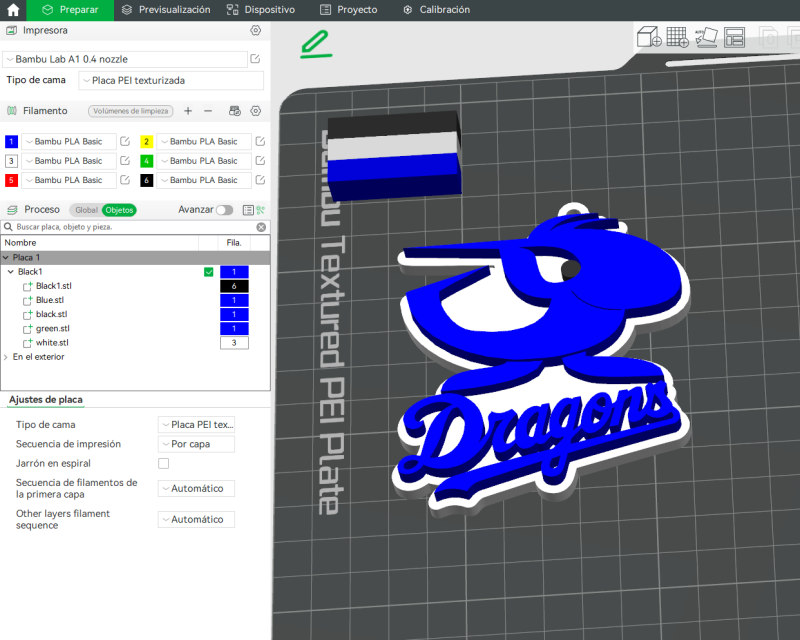Screen dimensions: 800x640
Task: Open filament 6 Bambu PLA Basic dropdown
Action: 204,180
